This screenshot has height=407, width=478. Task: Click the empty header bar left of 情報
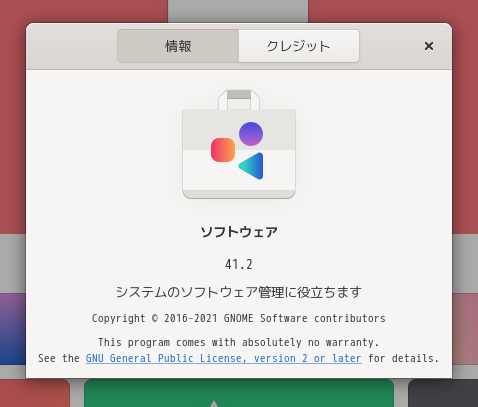tap(72, 46)
